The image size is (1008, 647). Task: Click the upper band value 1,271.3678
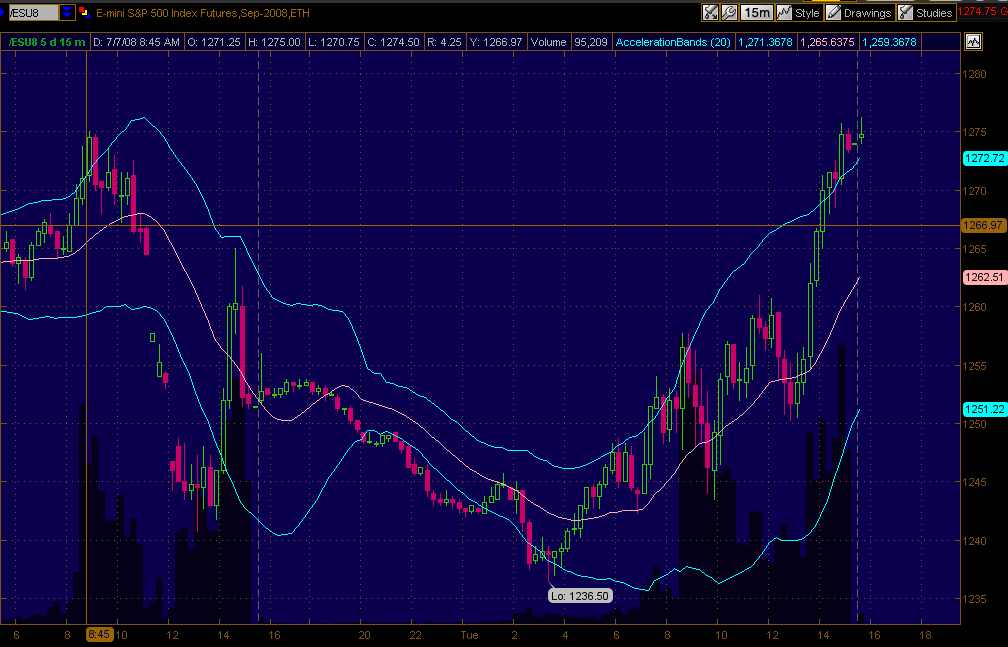765,42
